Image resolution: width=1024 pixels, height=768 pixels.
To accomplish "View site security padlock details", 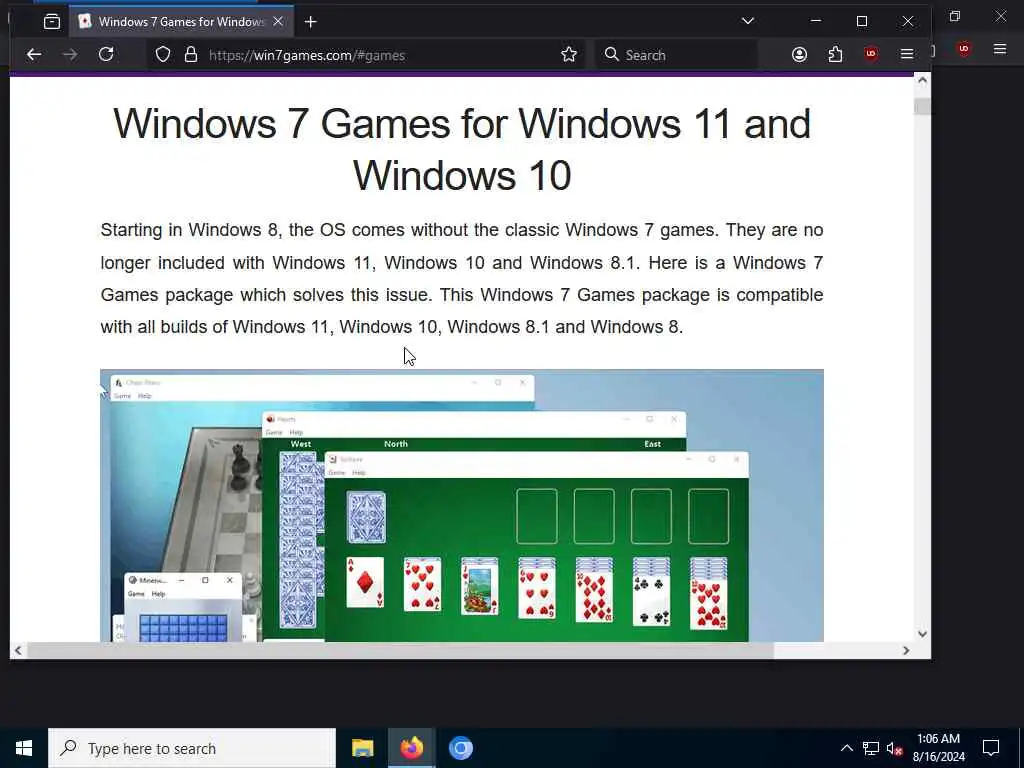I will (191, 55).
